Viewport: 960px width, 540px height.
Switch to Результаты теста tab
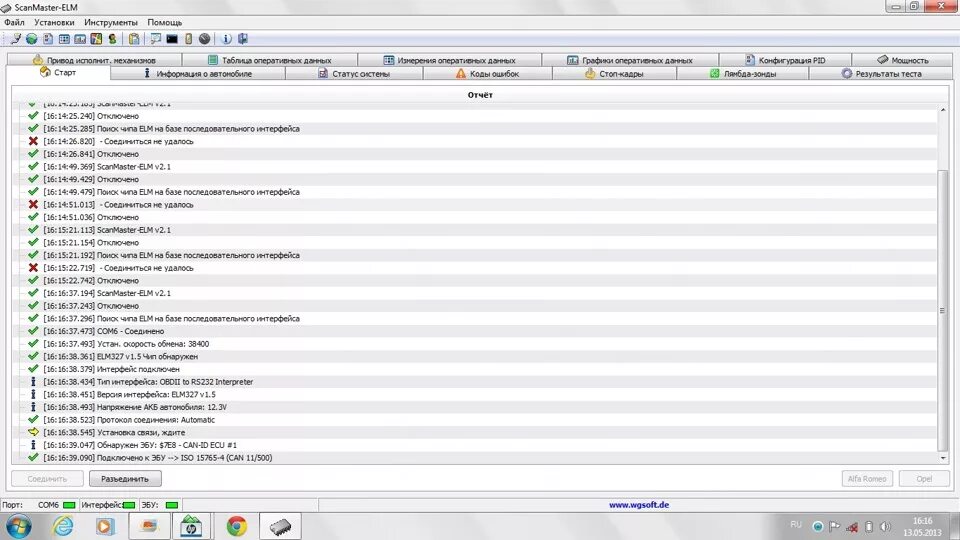880,73
